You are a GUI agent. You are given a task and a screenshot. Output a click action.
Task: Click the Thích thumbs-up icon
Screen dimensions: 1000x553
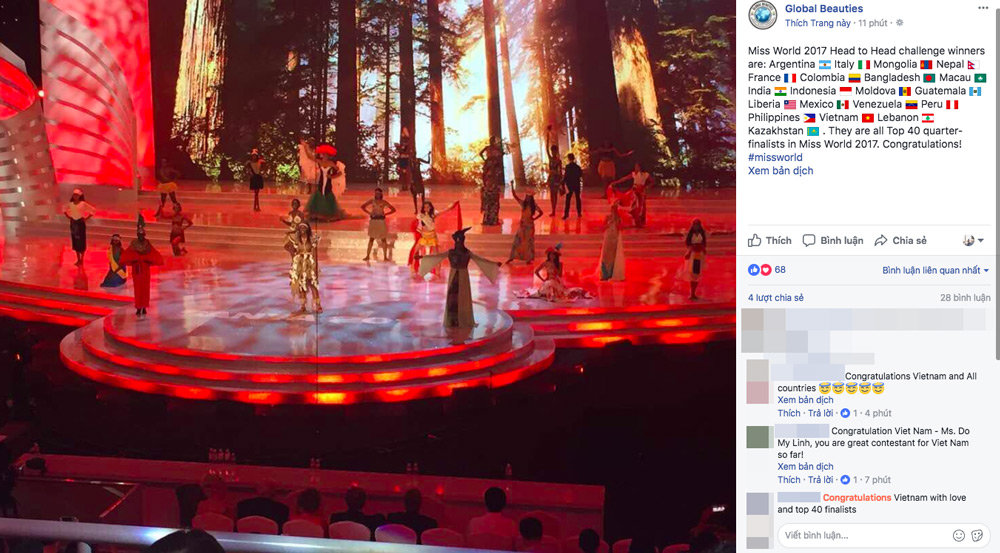point(754,240)
